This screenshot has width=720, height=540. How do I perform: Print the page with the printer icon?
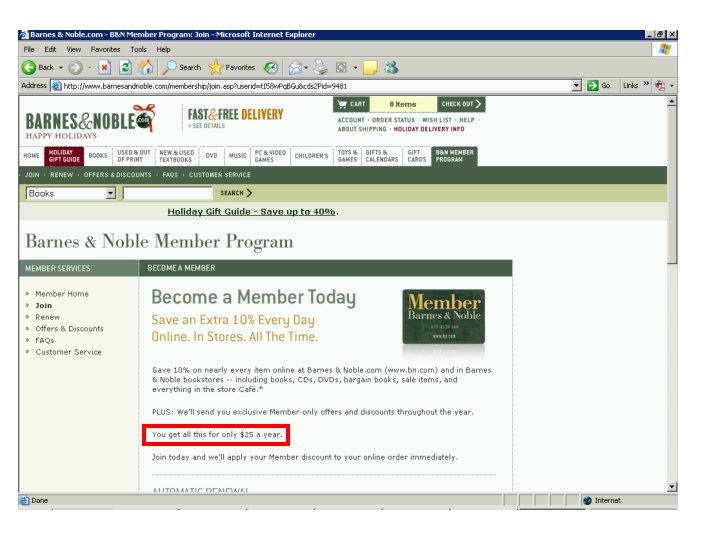click(x=321, y=68)
